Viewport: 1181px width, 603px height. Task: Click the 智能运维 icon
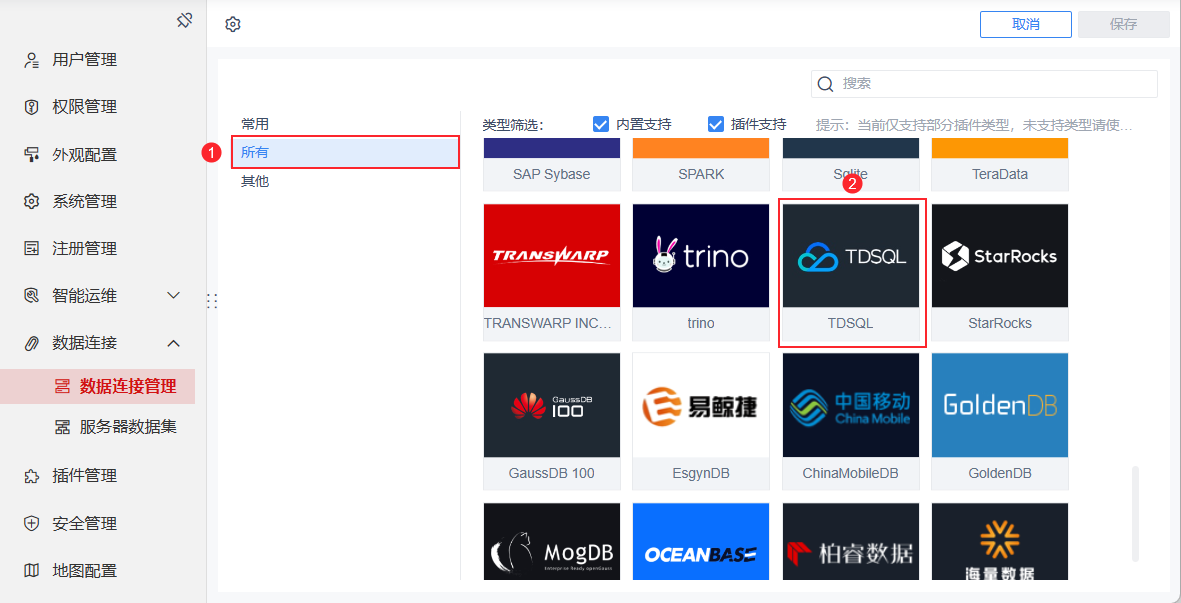(x=32, y=296)
